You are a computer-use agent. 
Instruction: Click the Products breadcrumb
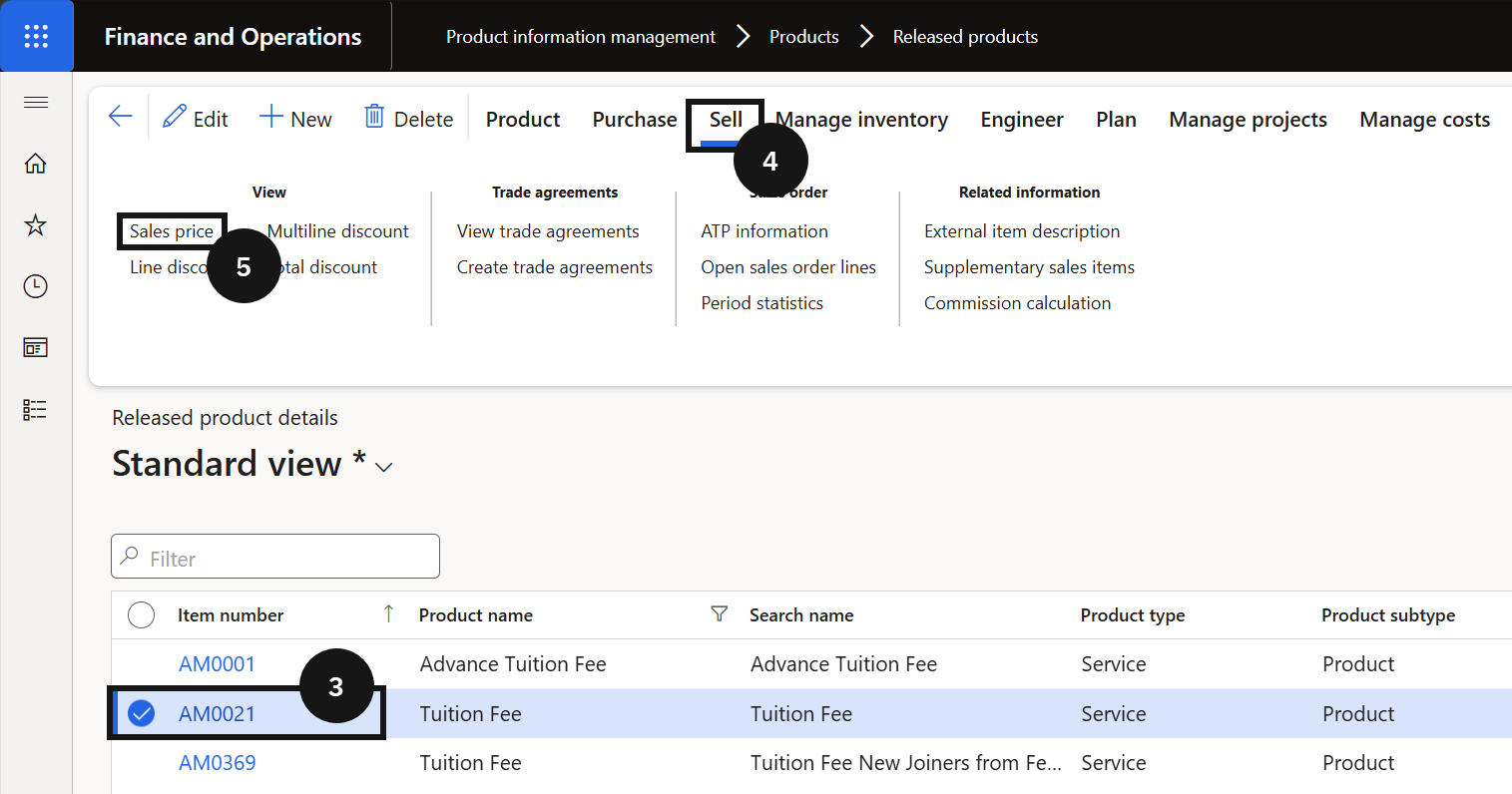(804, 37)
